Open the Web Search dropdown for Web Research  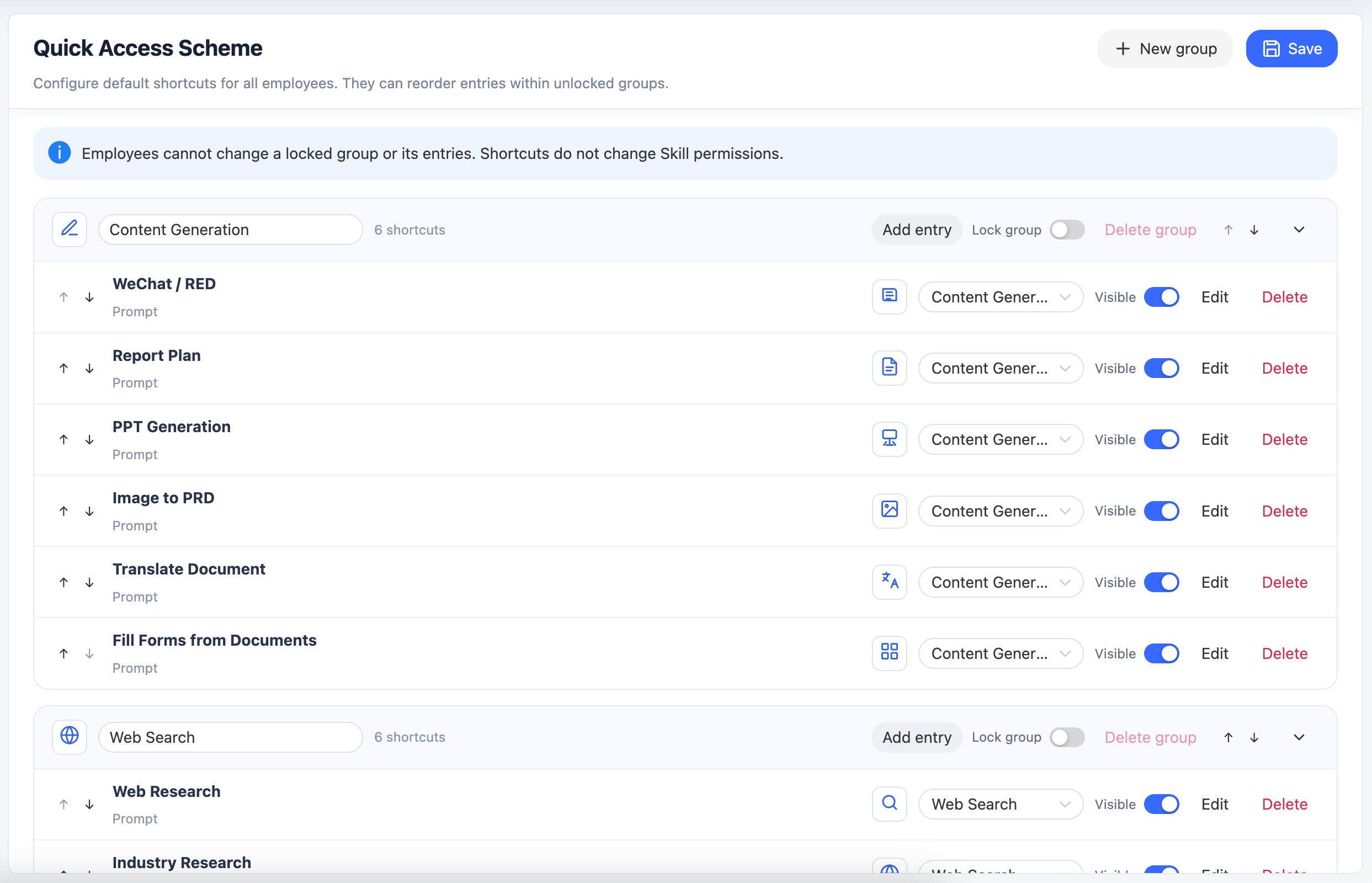(1001, 805)
